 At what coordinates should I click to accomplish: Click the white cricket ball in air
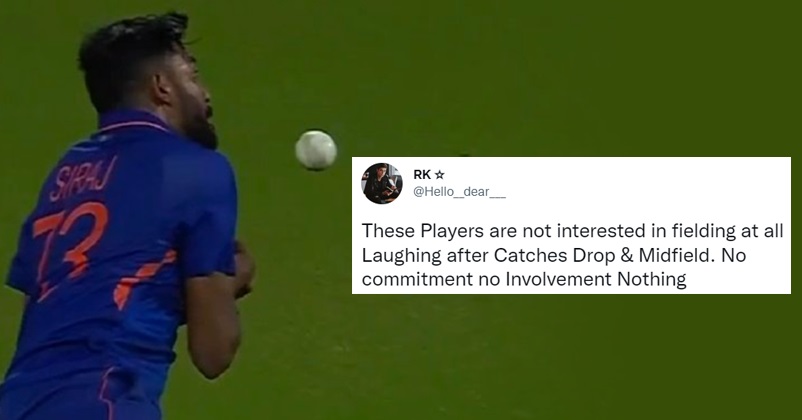tap(316, 150)
